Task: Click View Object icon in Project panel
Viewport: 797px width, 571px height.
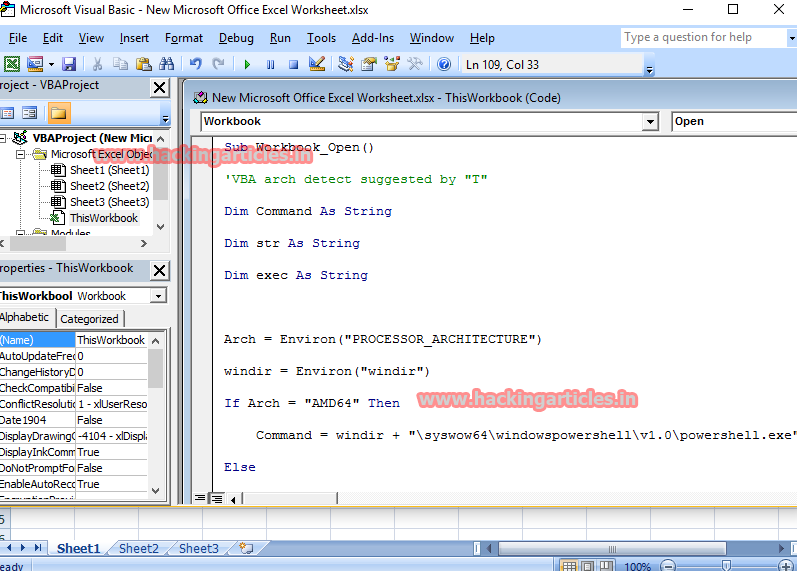Action: [x=29, y=113]
